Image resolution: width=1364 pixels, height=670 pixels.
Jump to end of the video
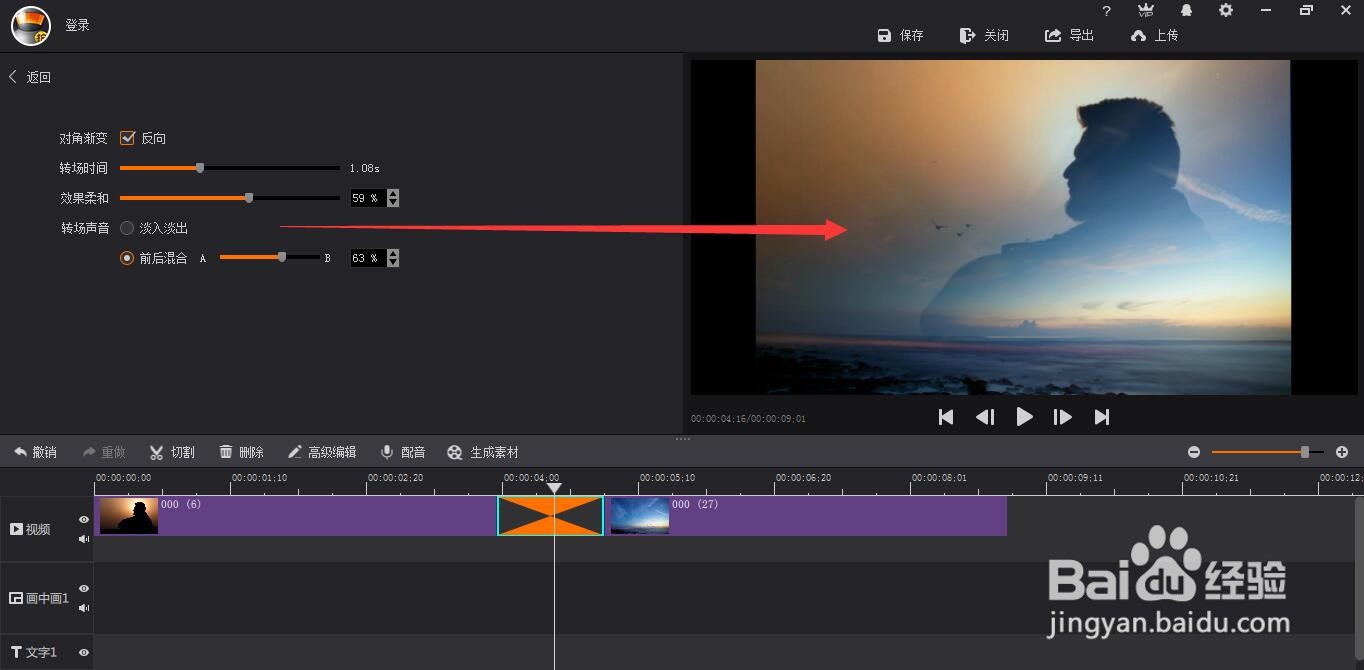pos(1102,417)
